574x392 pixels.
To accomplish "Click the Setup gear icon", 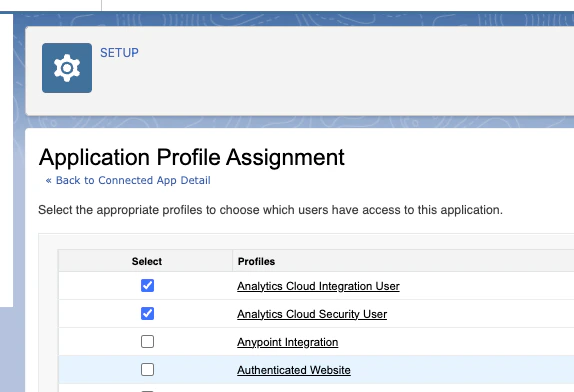I will [x=67, y=68].
